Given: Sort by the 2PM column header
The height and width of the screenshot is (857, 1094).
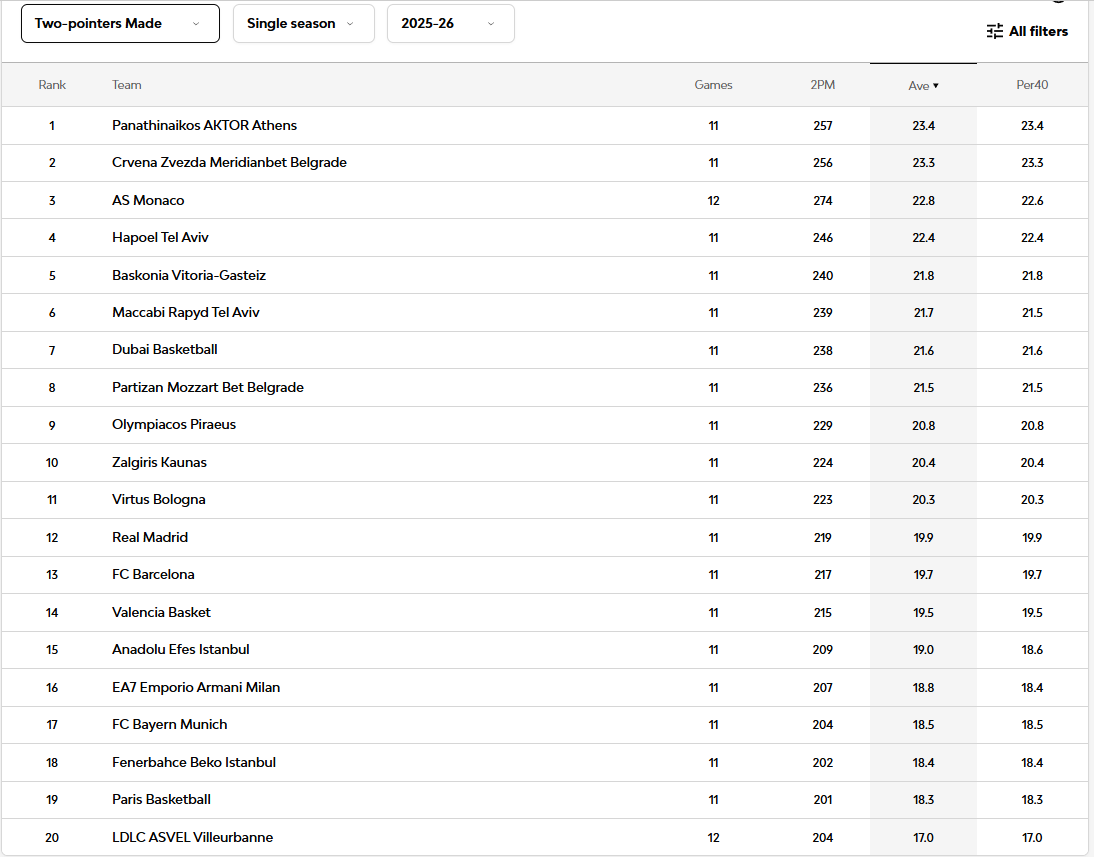Looking at the screenshot, I should click(x=822, y=86).
